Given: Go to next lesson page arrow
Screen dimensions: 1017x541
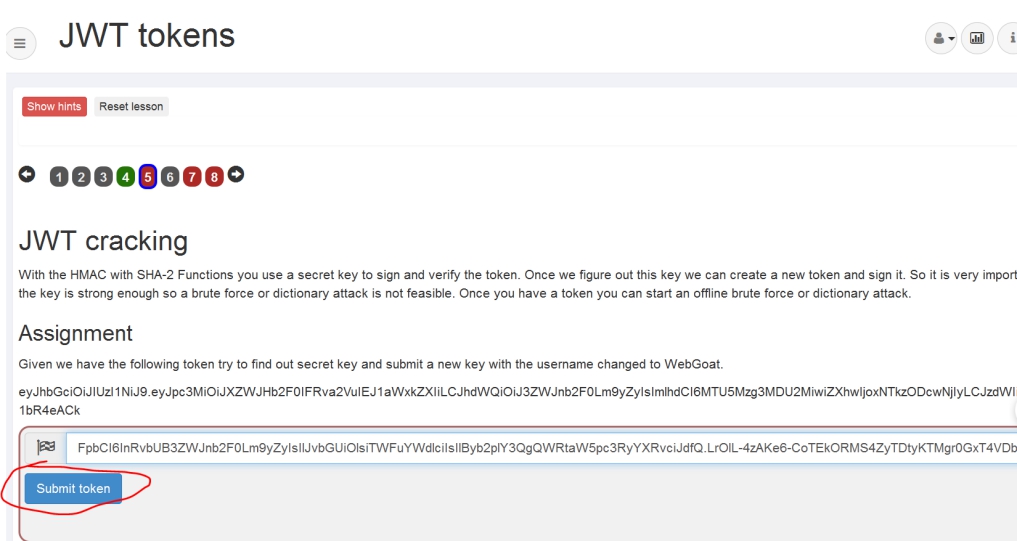Looking at the screenshot, I should pyautogui.click(x=236, y=174).
